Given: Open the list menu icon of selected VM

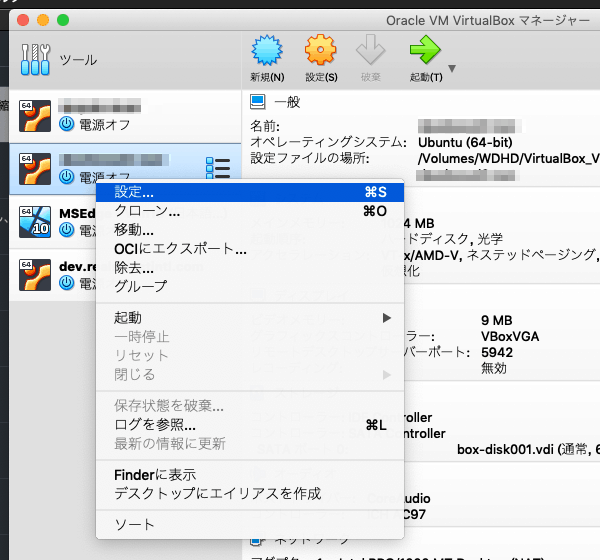Looking at the screenshot, I should tap(218, 168).
